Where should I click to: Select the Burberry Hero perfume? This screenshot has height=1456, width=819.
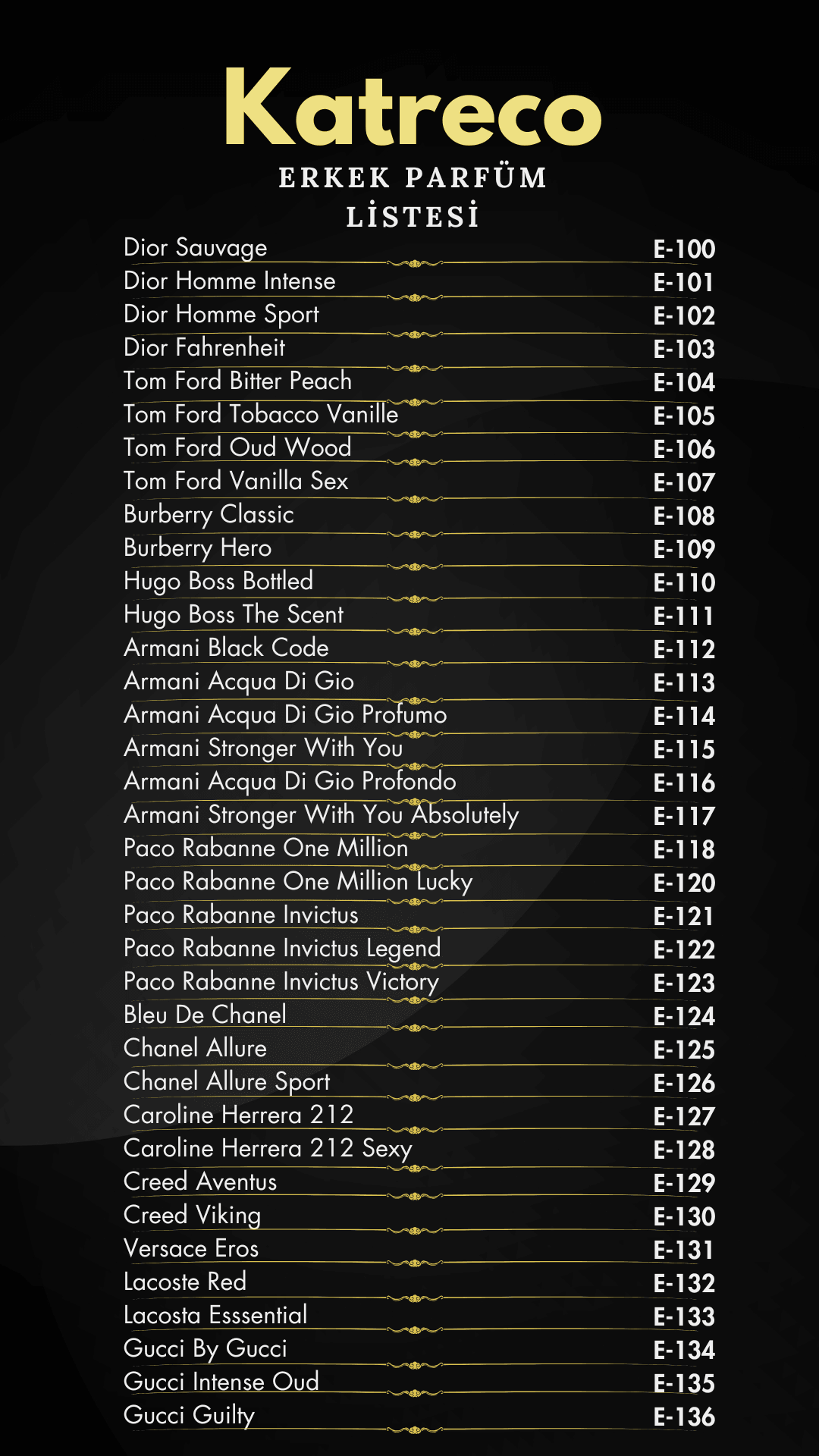197,548
